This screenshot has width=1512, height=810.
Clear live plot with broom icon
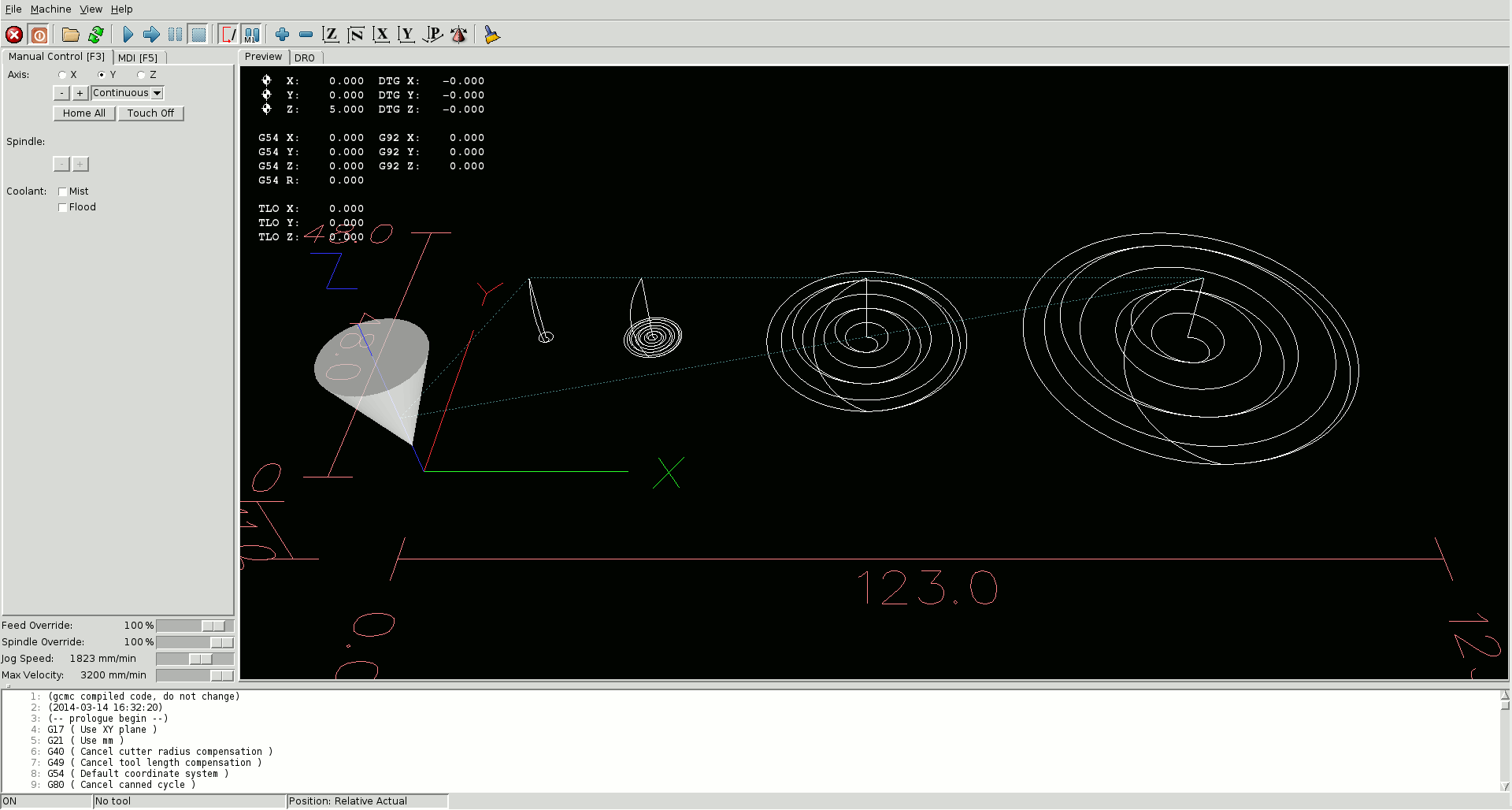coord(491,35)
